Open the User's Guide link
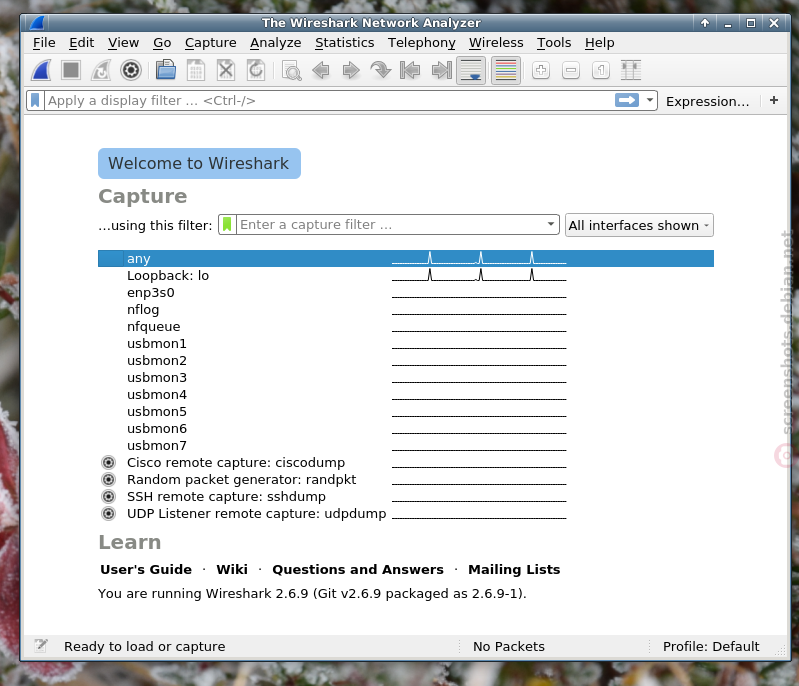799x686 pixels. point(146,569)
